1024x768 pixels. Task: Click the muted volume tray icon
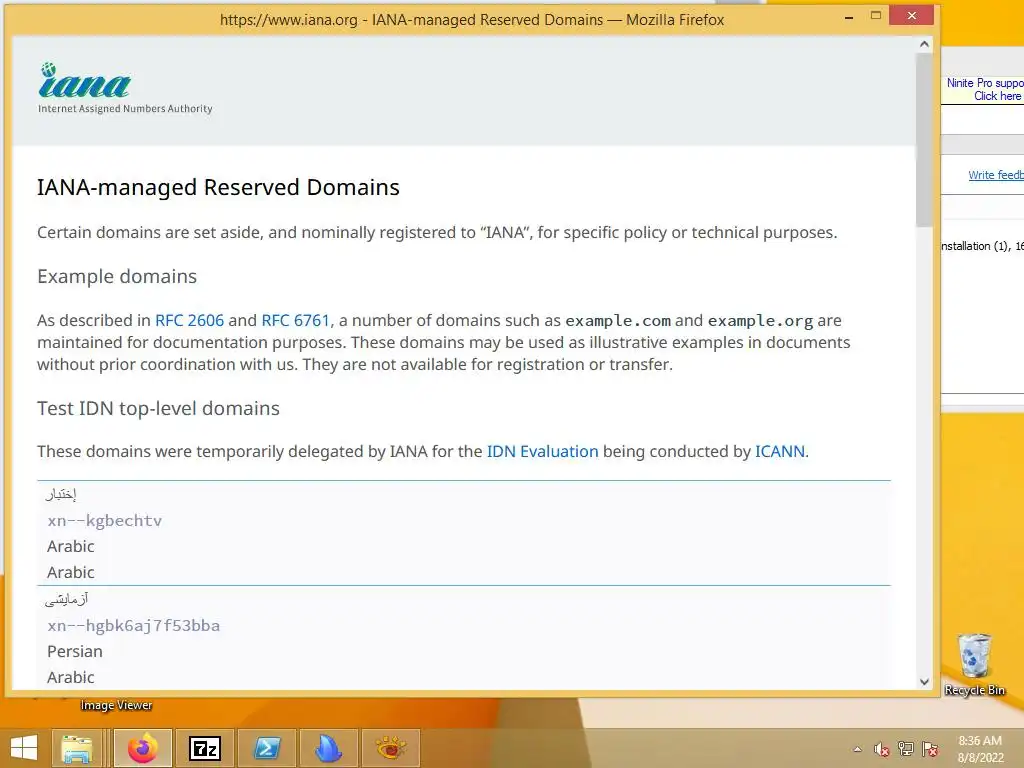[881, 749]
